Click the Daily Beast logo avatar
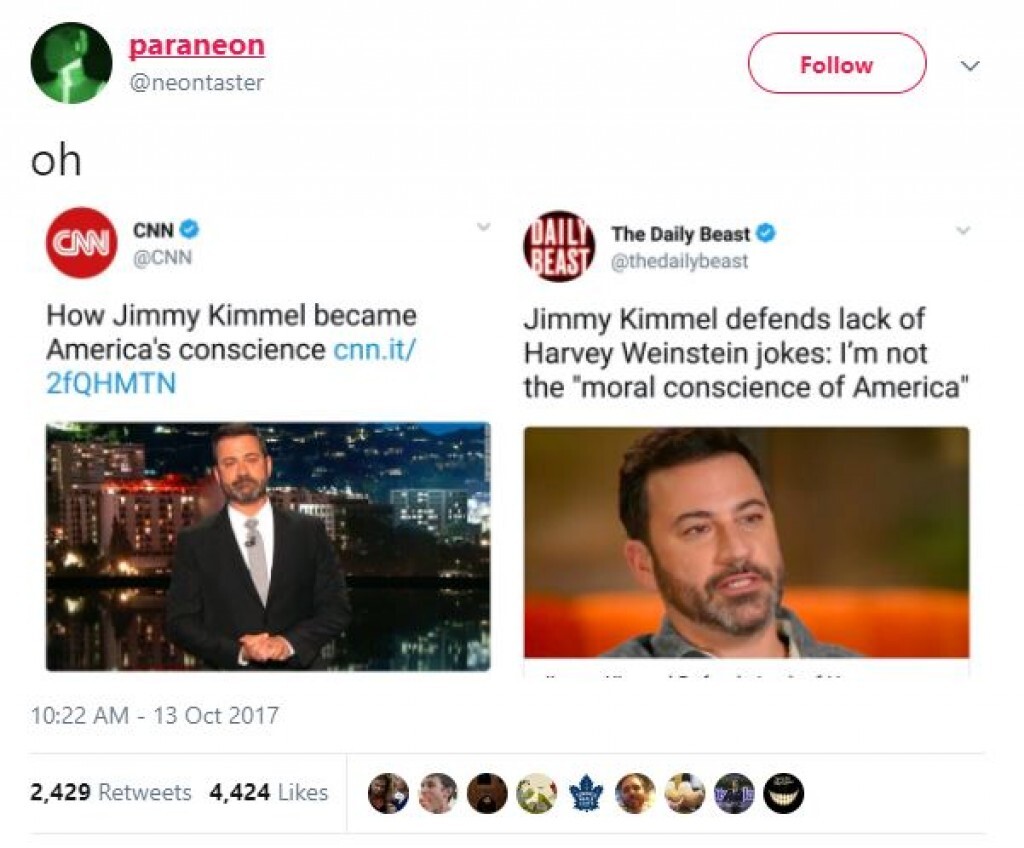Screen dimensions: 1024x848 click(559, 246)
